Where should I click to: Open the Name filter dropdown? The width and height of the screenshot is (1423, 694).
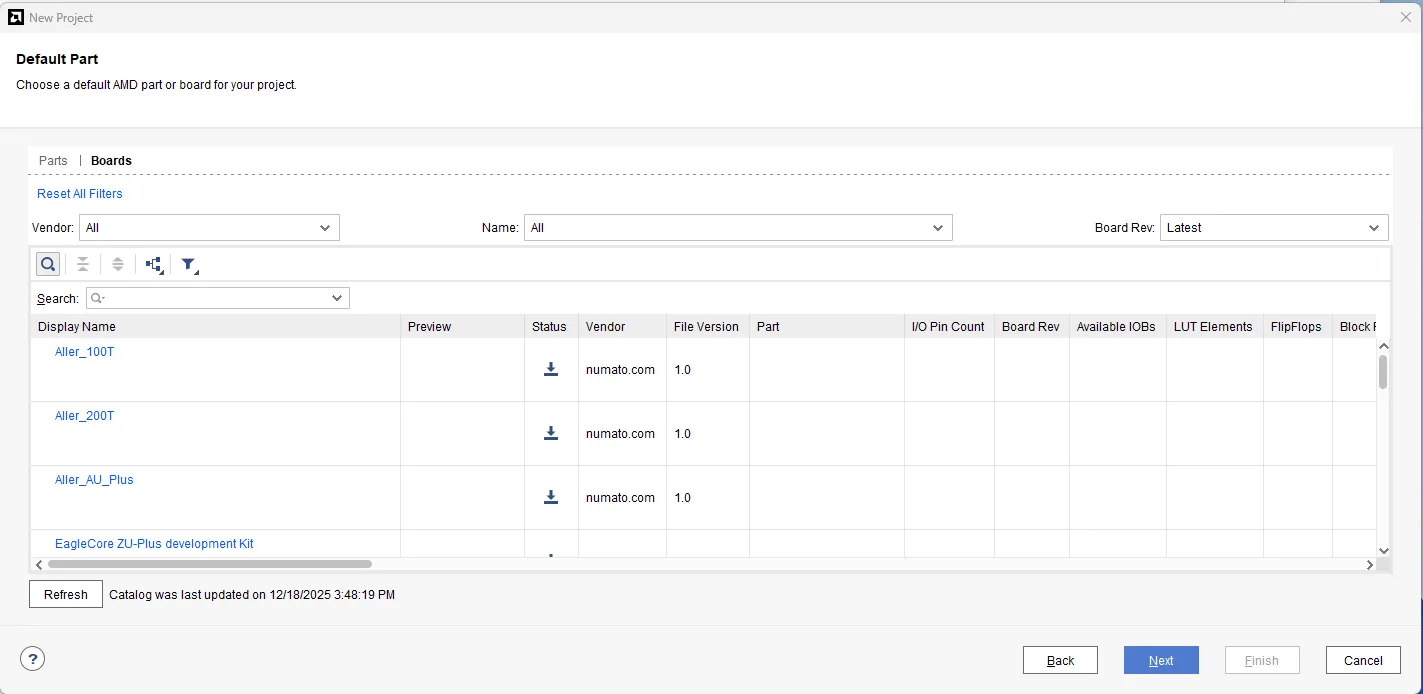tap(737, 228)
